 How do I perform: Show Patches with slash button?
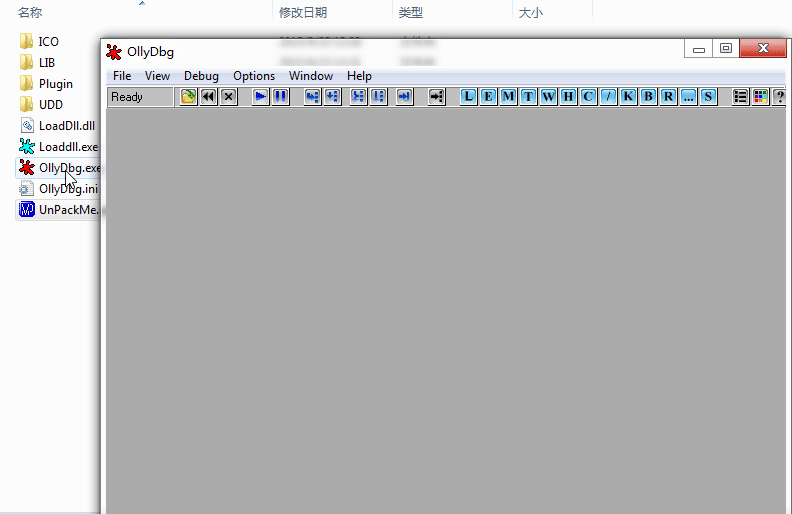pyautogui.click(x=608, y=96)
